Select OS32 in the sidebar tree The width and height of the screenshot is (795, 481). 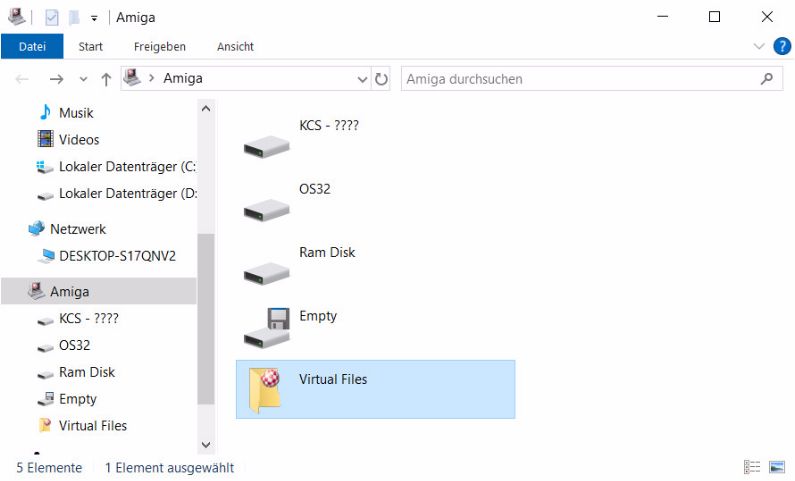pos(75,345)
